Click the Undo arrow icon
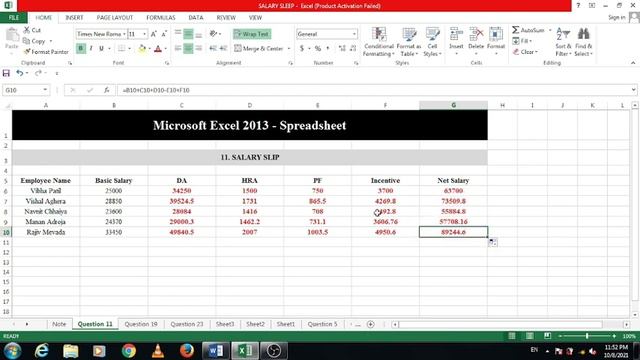 19,73
